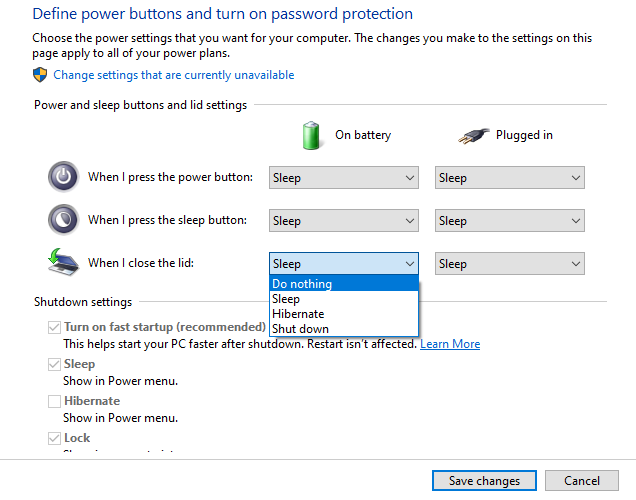Click the power plug icon

pyautogui.click(x=473, y=136)
